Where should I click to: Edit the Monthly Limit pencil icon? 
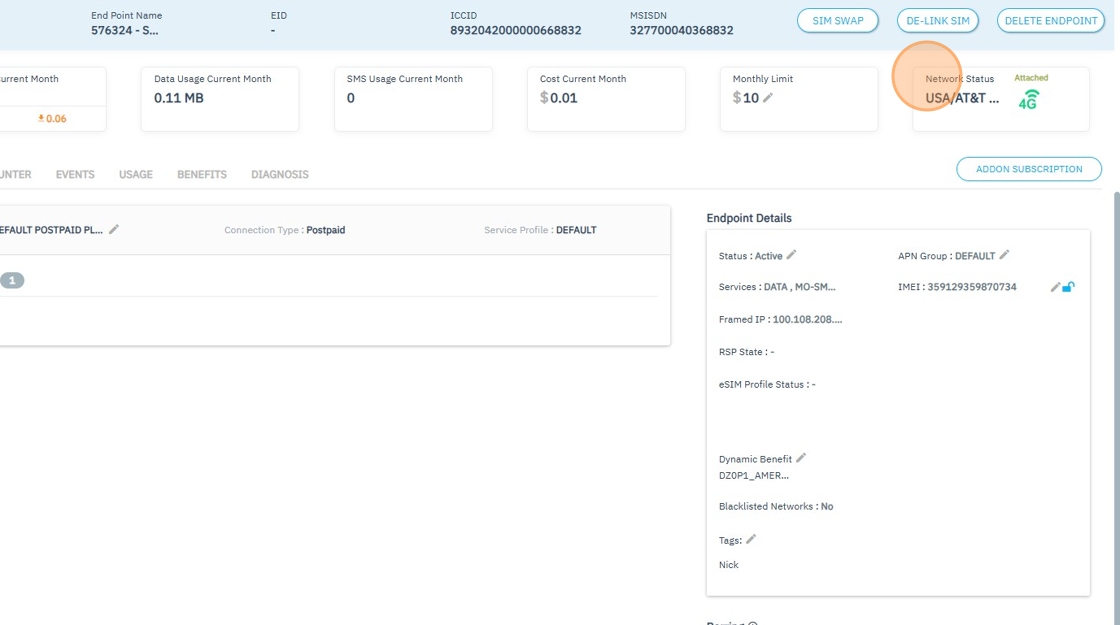[768, 98]
